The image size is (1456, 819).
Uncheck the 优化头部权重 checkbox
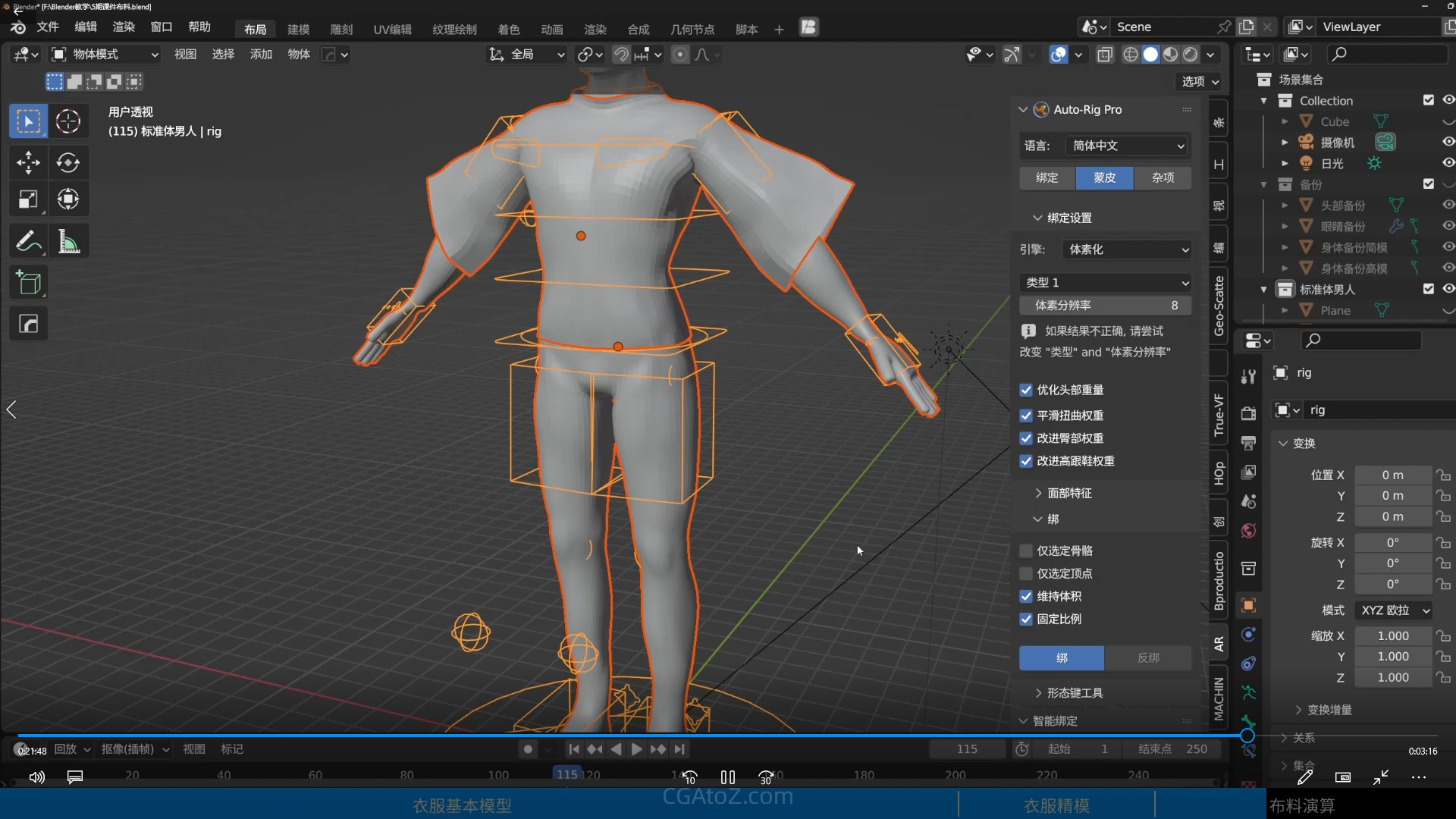click(1026, 390)
